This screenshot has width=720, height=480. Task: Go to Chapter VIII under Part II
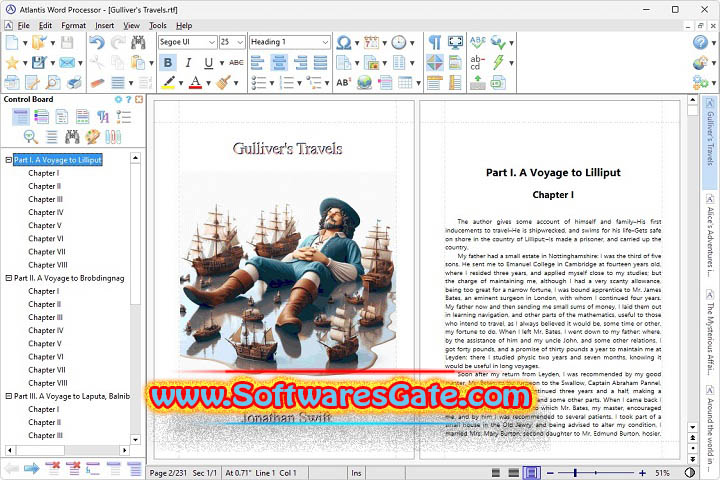click(48, 383)
